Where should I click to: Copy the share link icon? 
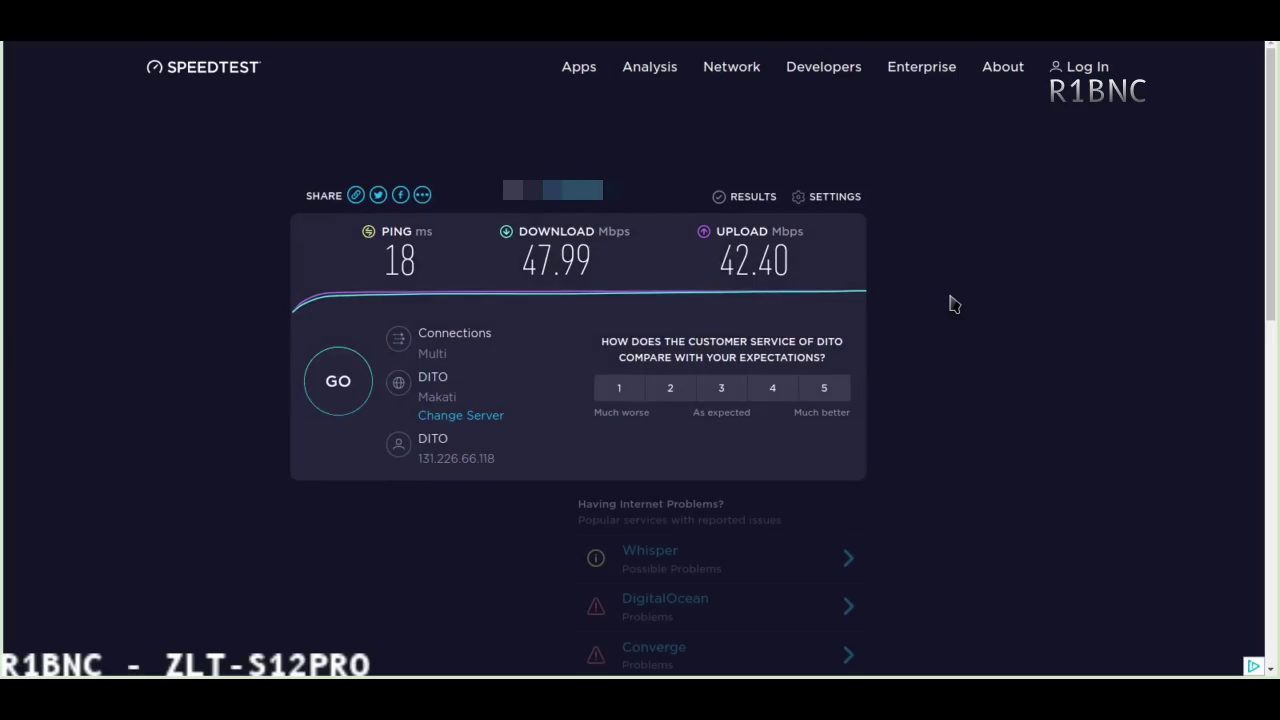(x=356, y=195)
